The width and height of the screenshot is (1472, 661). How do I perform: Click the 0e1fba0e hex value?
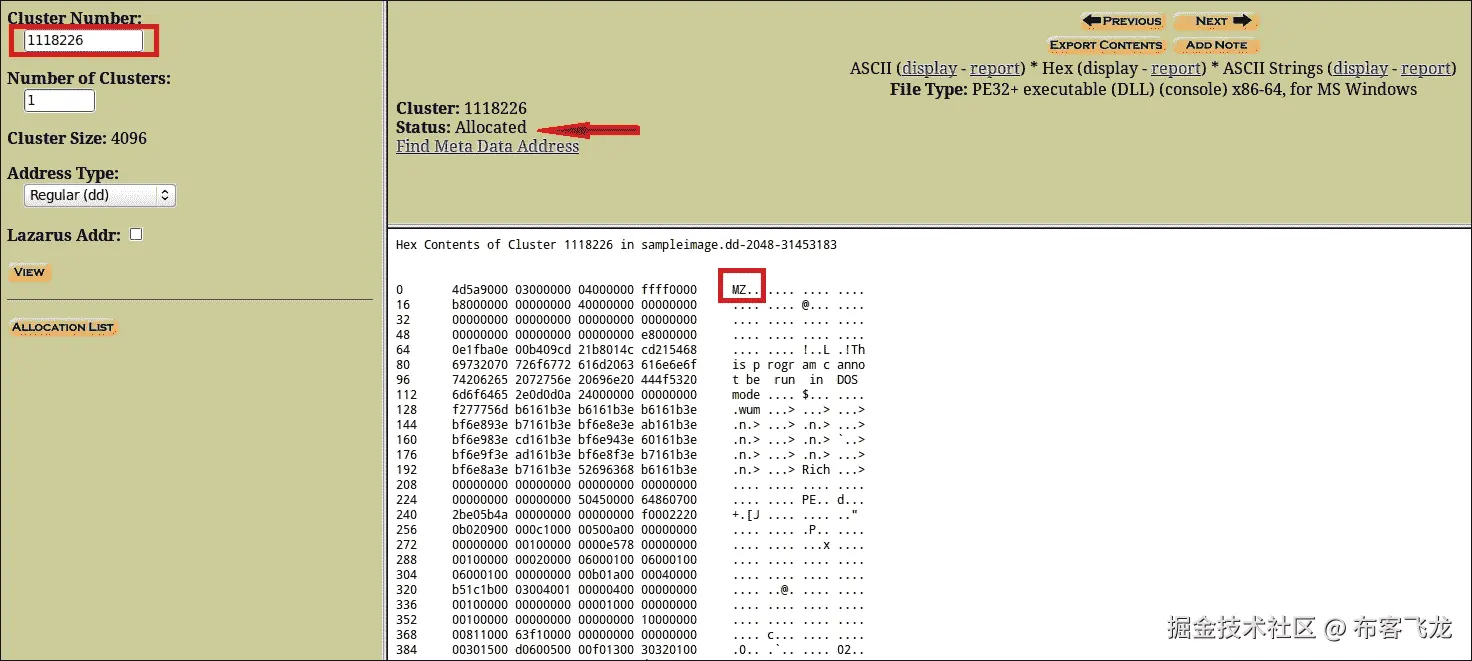[x=480, y=350]
